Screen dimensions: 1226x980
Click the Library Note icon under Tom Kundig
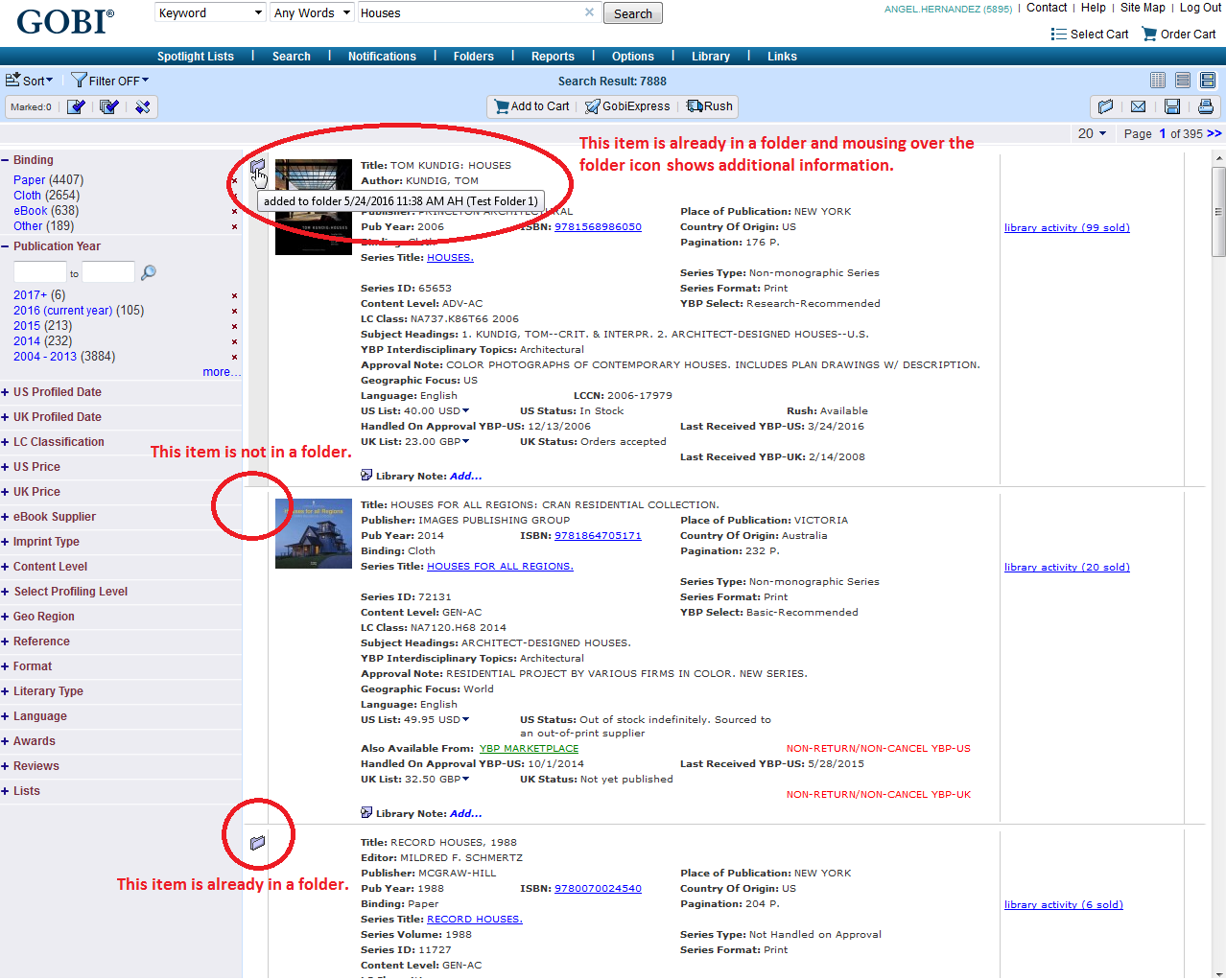tap(366, 476)
